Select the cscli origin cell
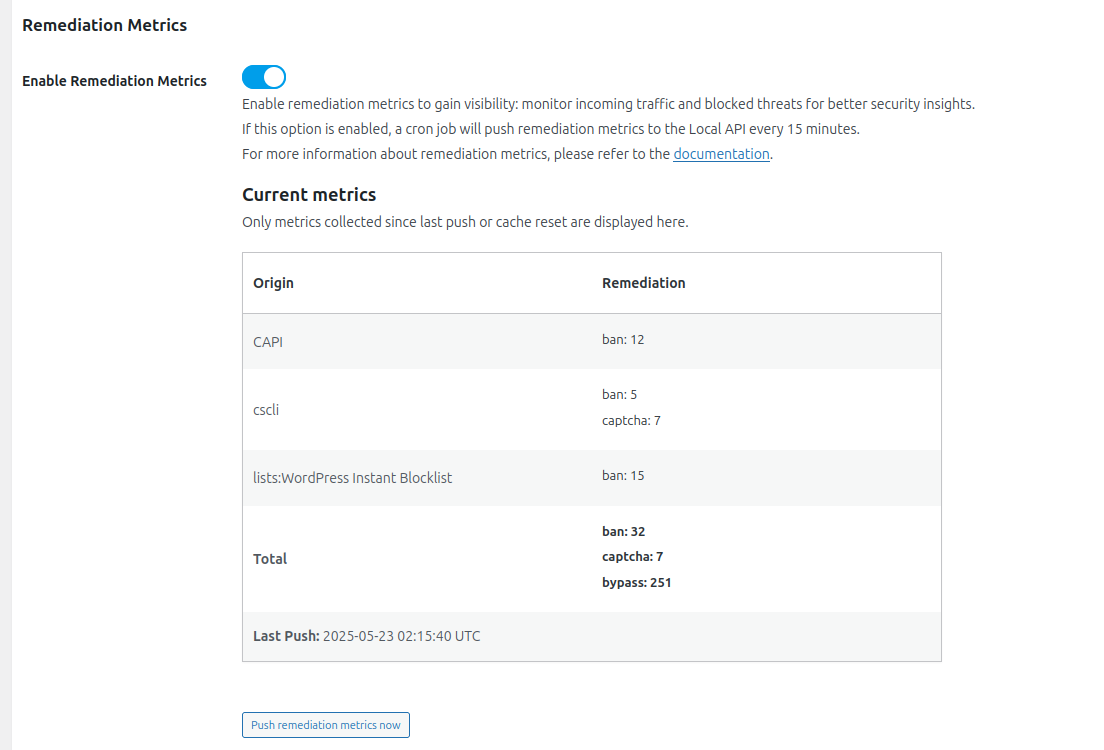 click(x=266, y=409)
